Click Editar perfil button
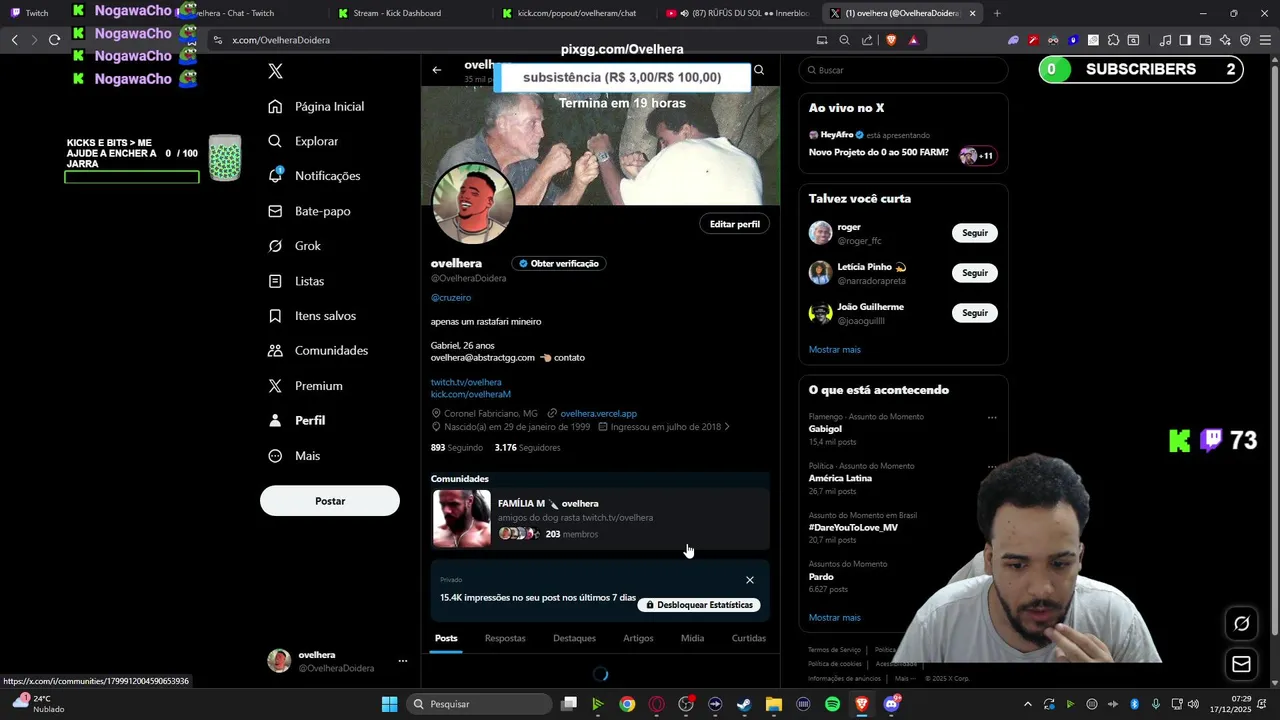 pos(735,224)
